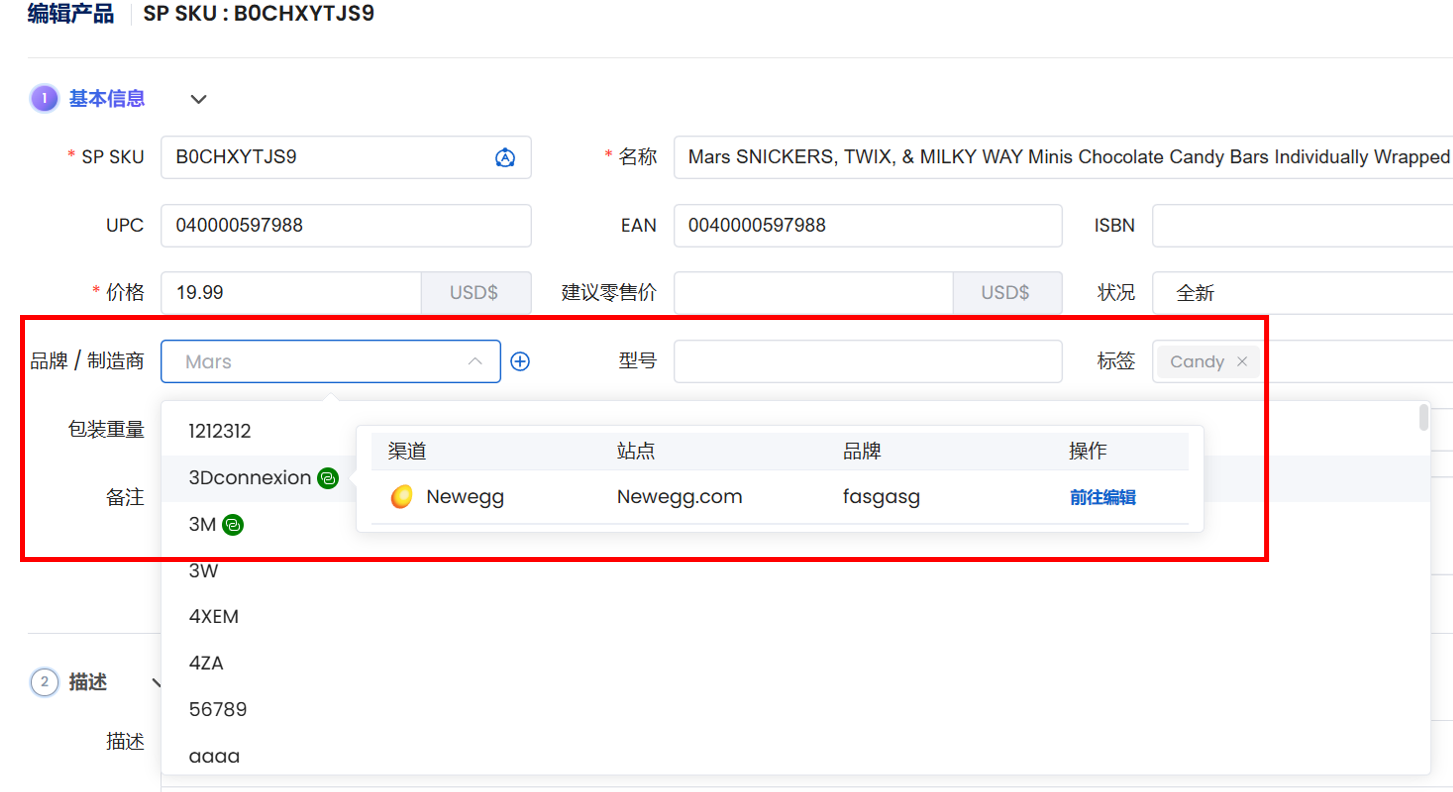Click the green link icon next to 3M
This screenshot has width=1453, height=792.
(233, 524)
